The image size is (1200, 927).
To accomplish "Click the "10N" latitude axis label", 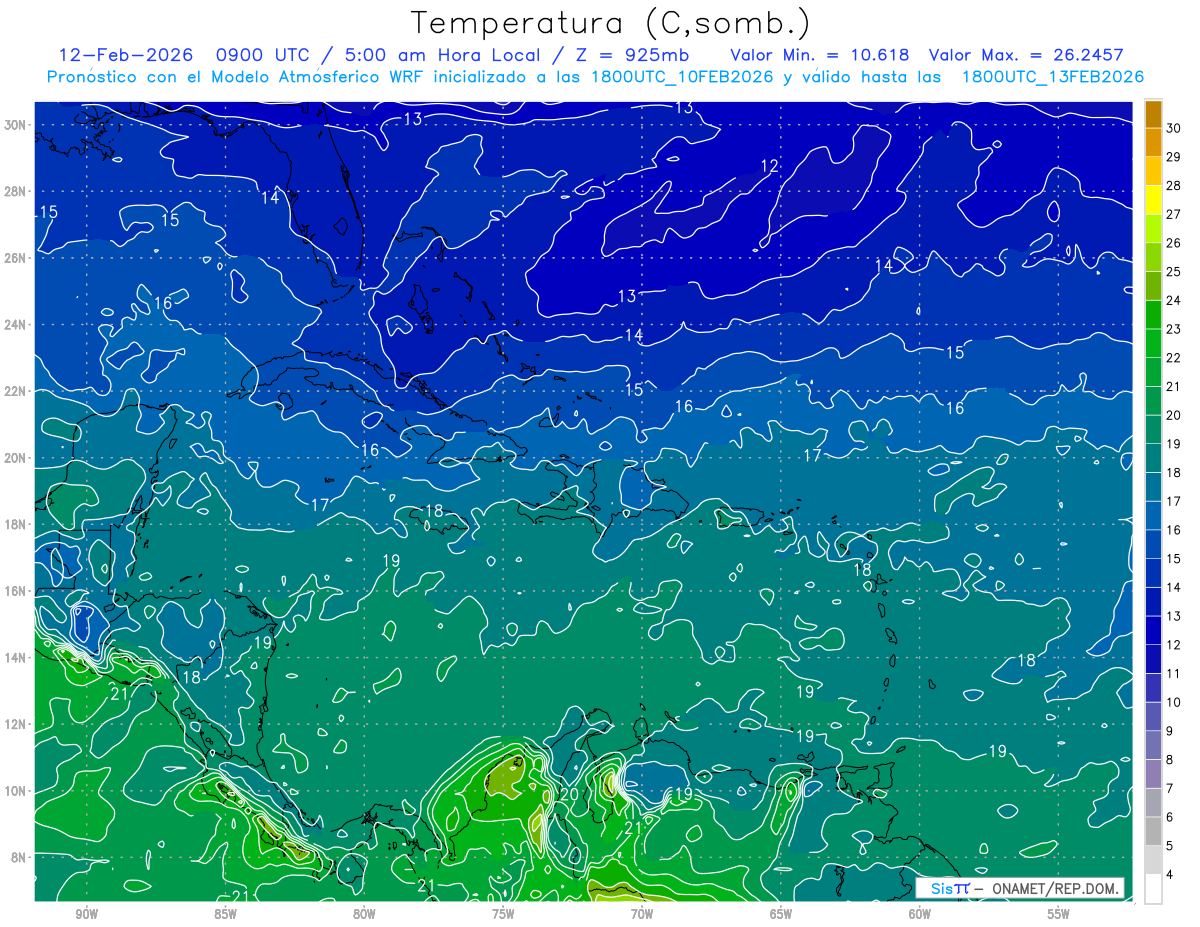I will (17, 791).
